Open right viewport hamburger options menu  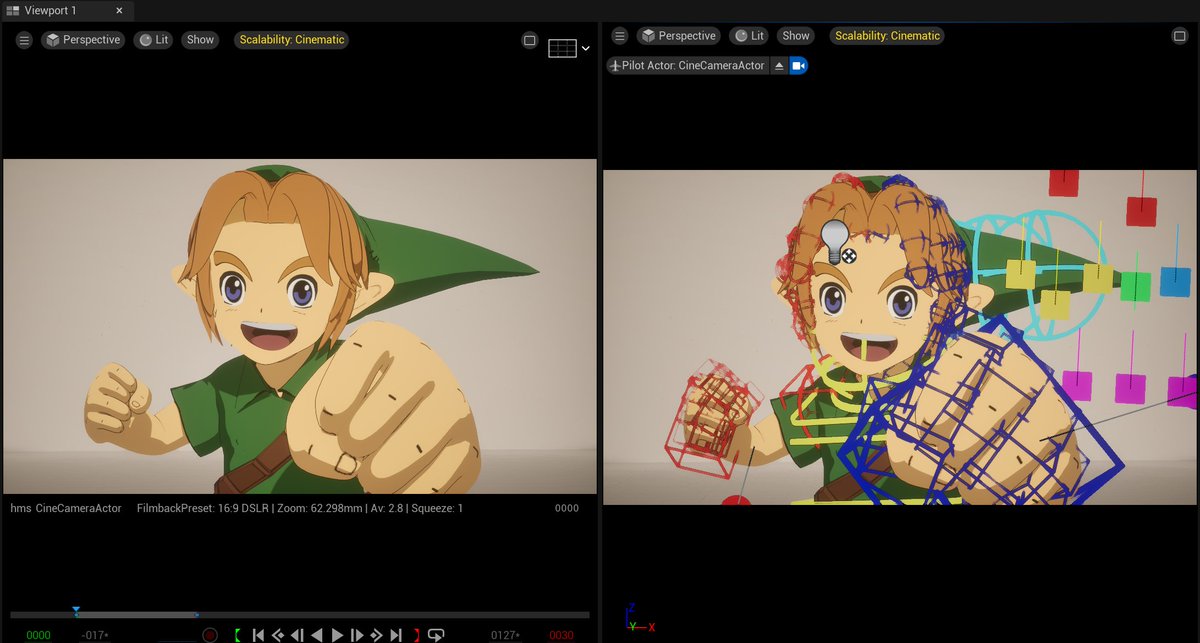pyautogui.click(x=620, y=36)
